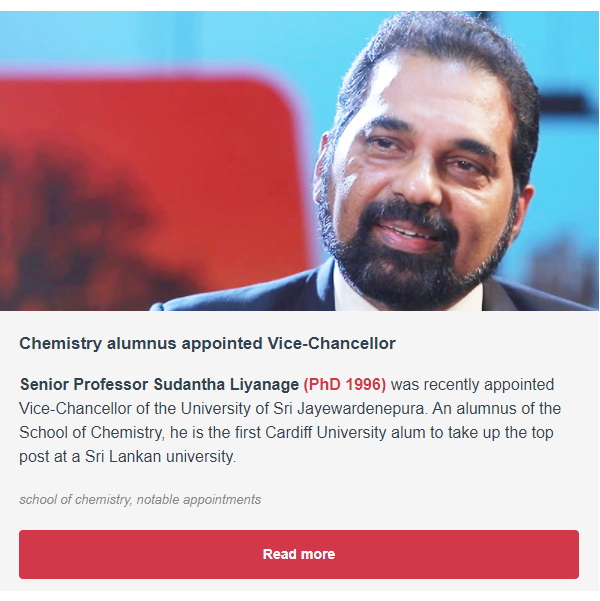Click the word 'Vice-Chancellor' in the headline
This screenshot has width=600, height=601.
(337, 343)
